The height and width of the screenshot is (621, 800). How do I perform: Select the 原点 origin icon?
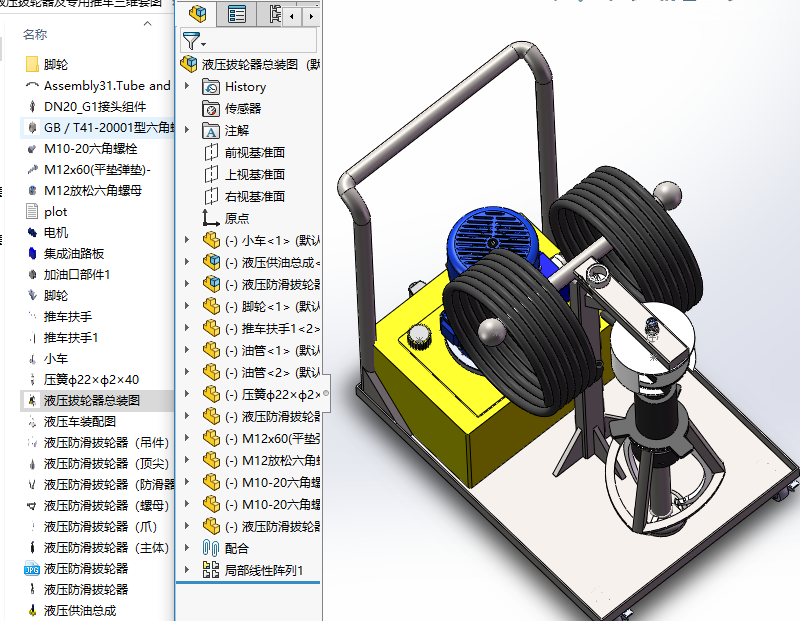pyautogui.click(x=211, y=218)
